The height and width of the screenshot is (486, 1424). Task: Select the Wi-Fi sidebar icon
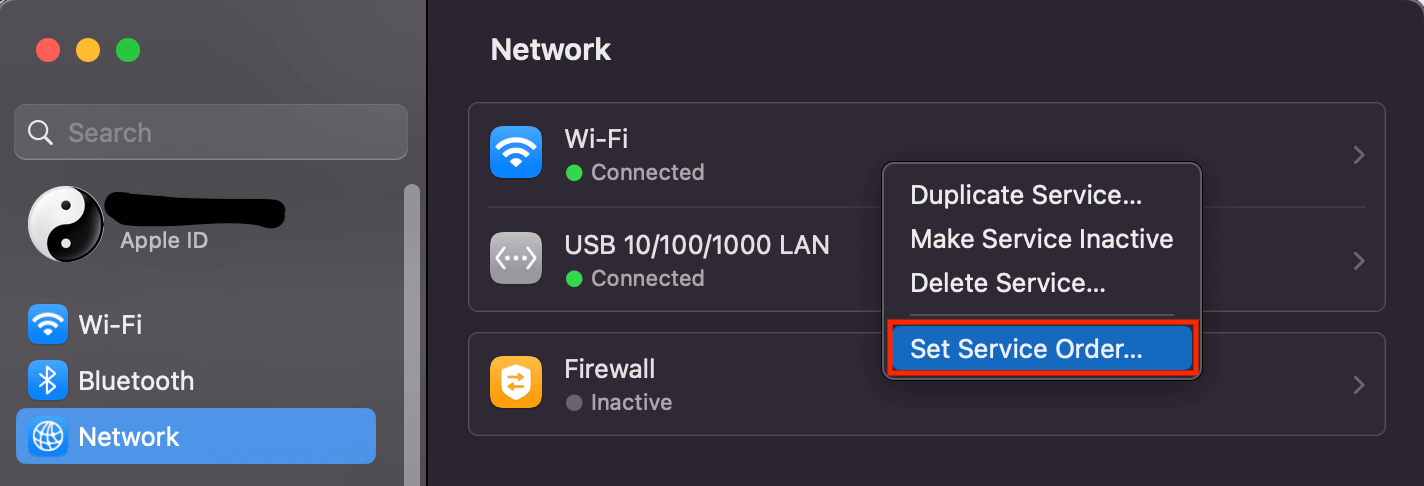[48, 324]
